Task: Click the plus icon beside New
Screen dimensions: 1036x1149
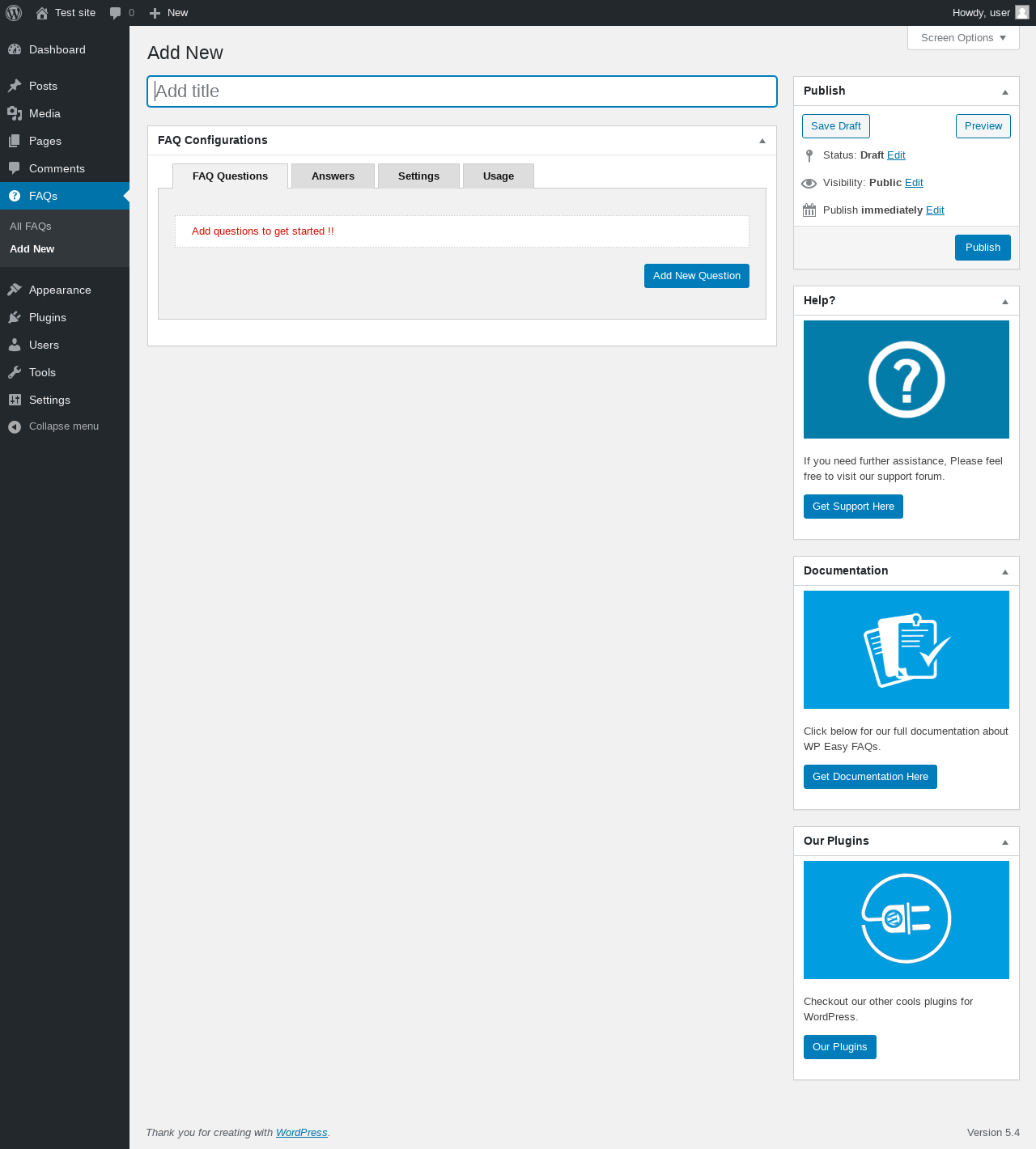Action: point(155,13)
